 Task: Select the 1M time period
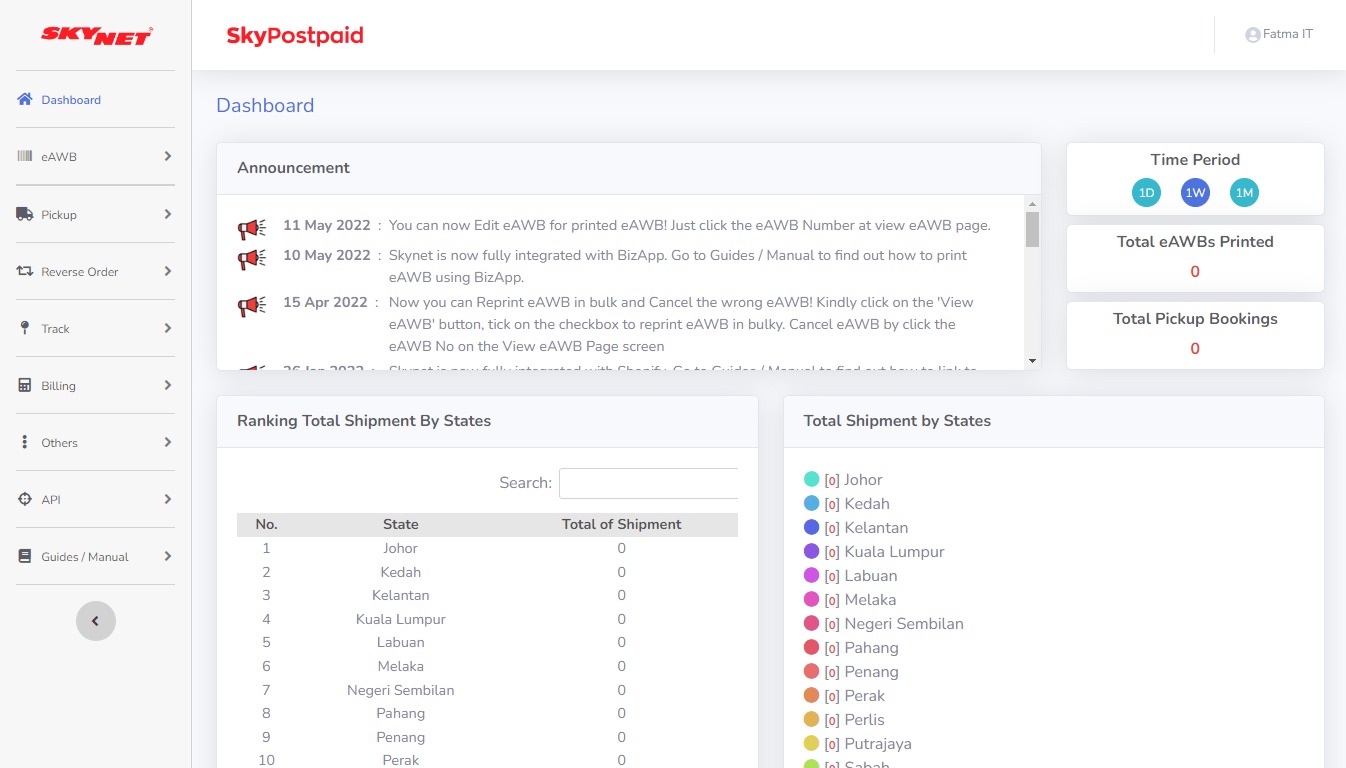[1244, 193]
